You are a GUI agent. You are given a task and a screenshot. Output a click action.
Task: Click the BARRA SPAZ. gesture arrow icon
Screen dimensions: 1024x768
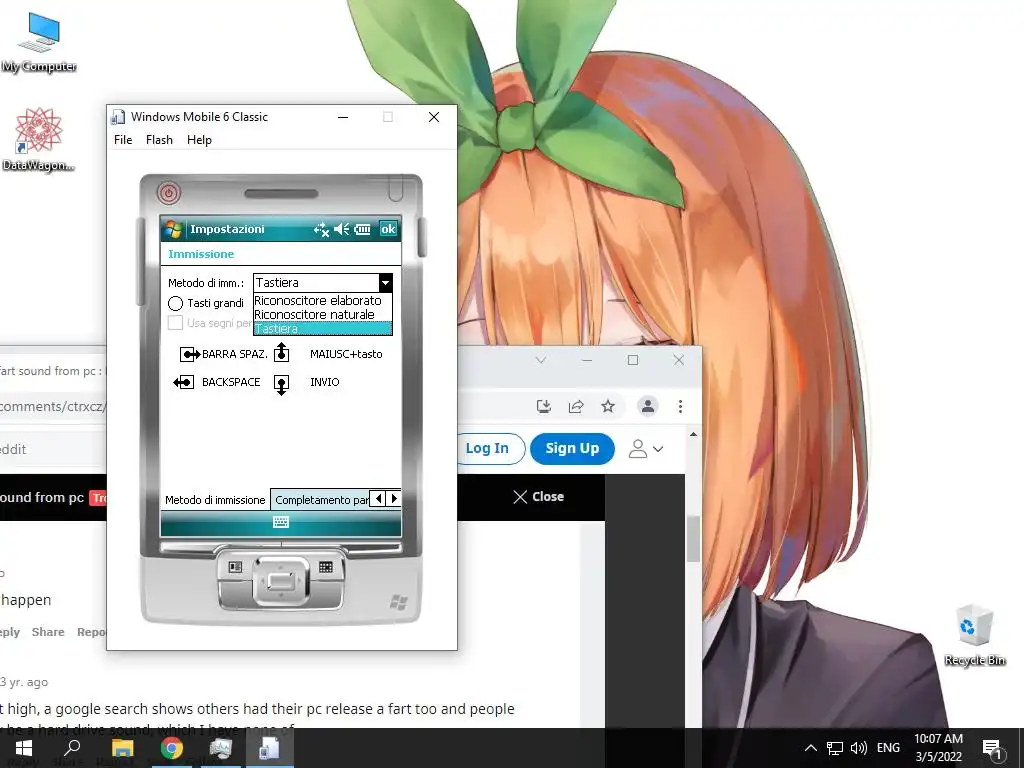(x=189, y=354)
